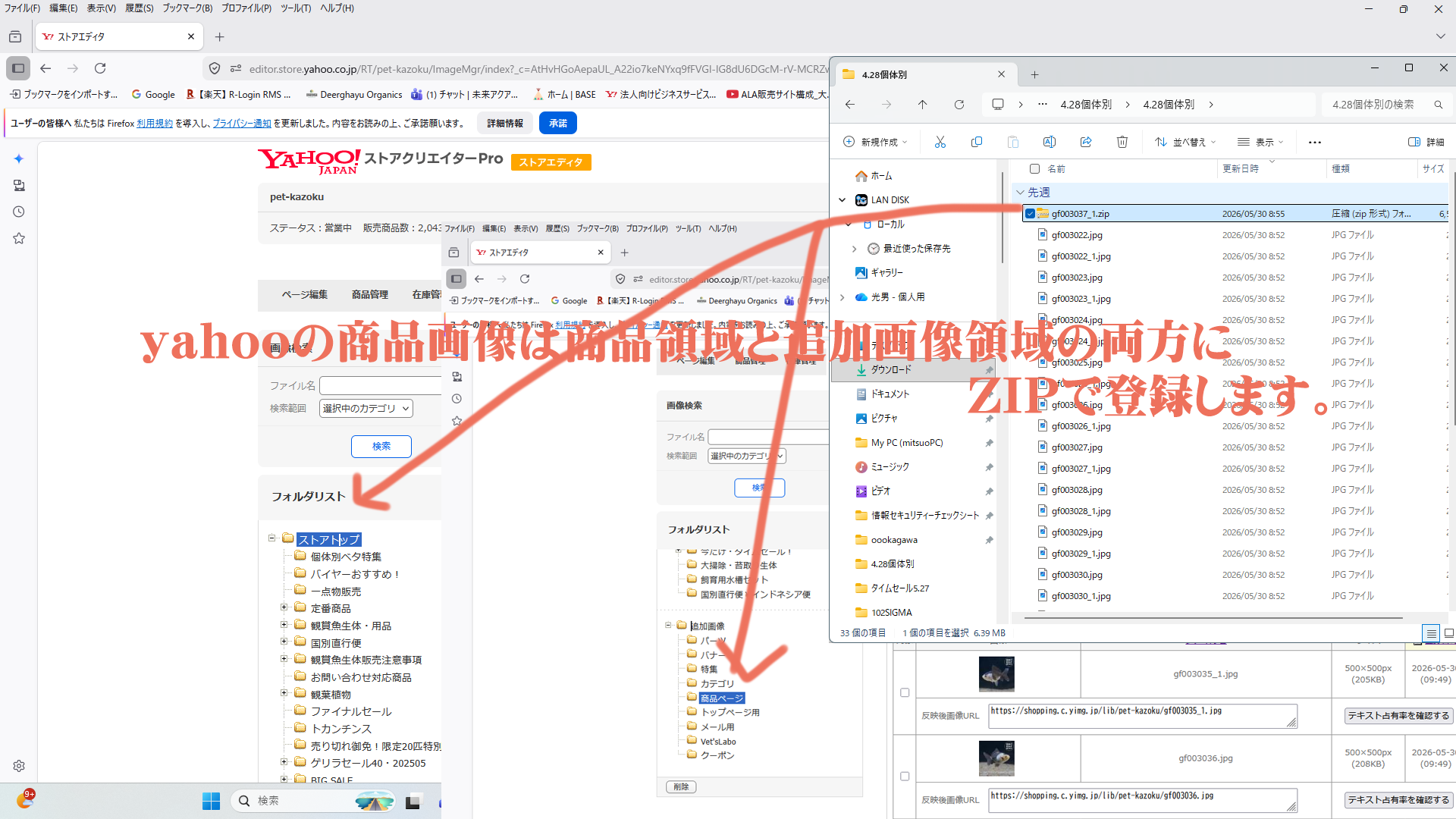Add new tab in Explorer window
Screen dimensions: 1456x819
(1034, 74)
